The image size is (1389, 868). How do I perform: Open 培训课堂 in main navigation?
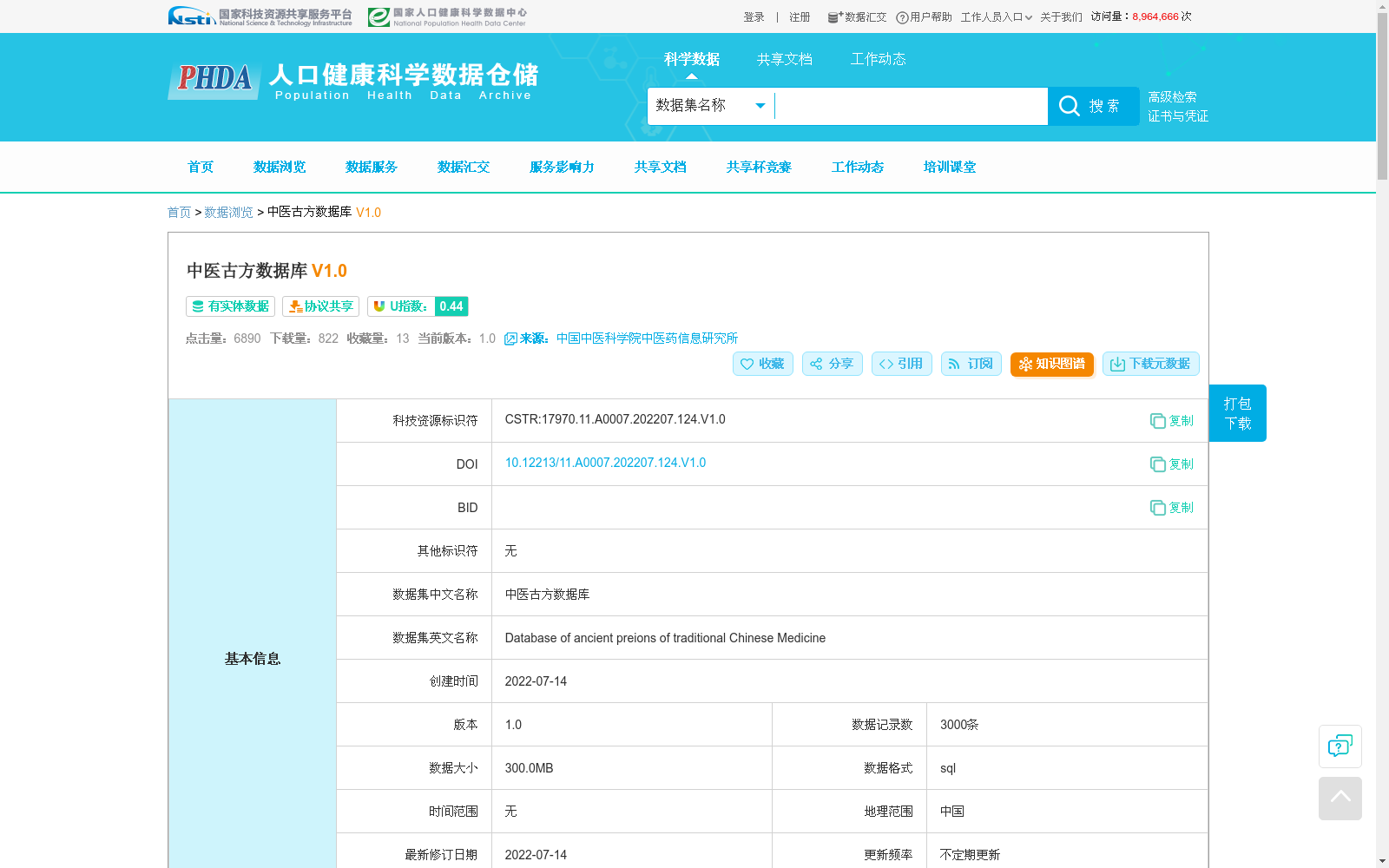coord(950,167)
